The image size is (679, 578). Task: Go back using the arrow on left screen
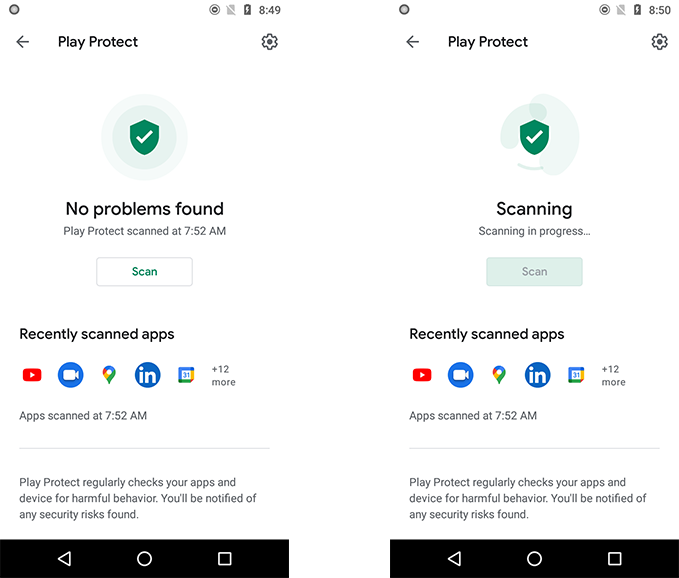[23, 42]
